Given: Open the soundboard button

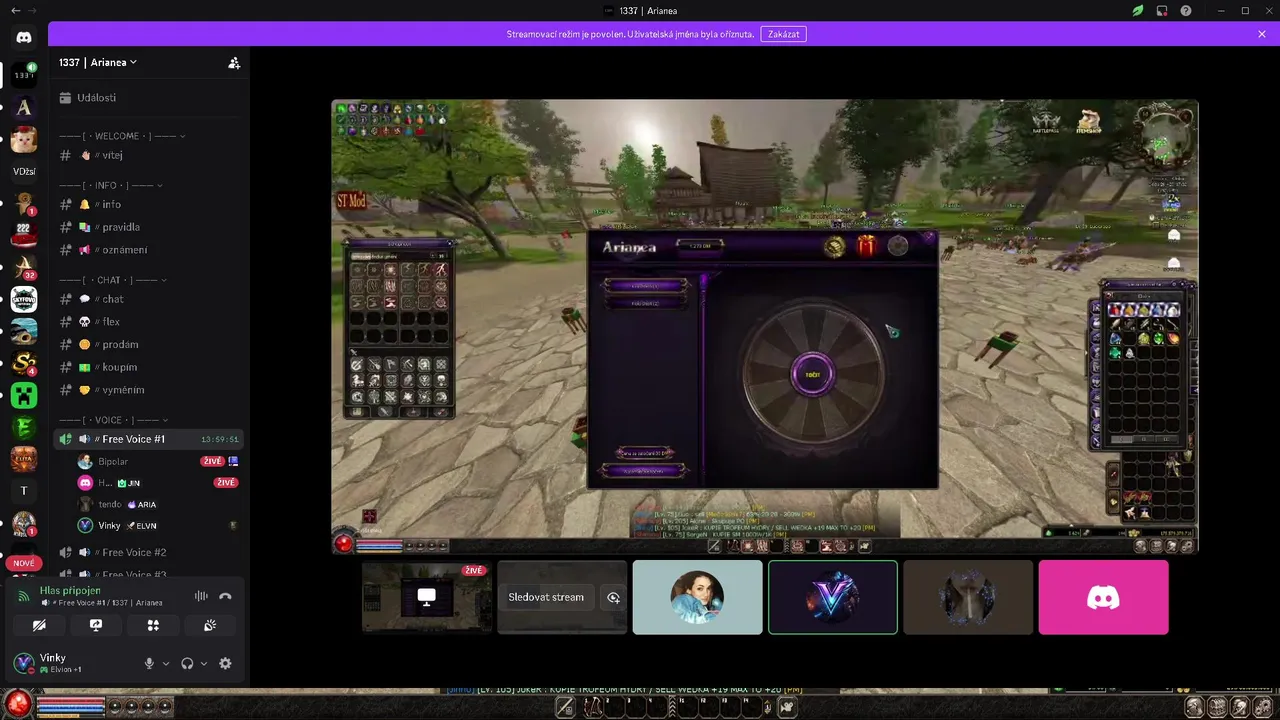Looking at the screenshot, I should pos(210,625).
